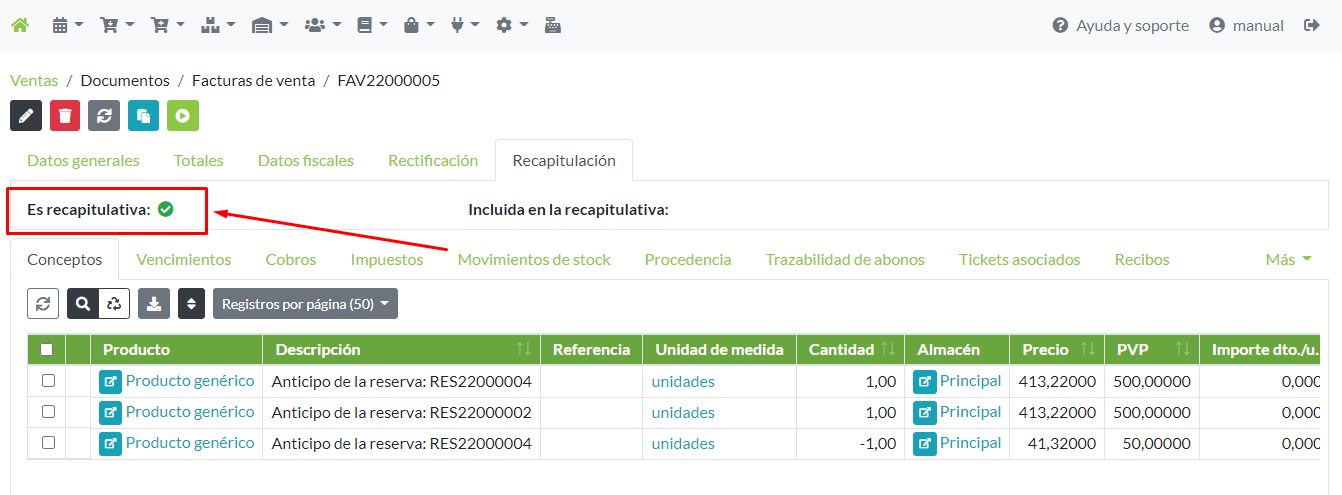Click the green play action button
The width and height of the screenshot is (1342, 495).
pos(183,115)
